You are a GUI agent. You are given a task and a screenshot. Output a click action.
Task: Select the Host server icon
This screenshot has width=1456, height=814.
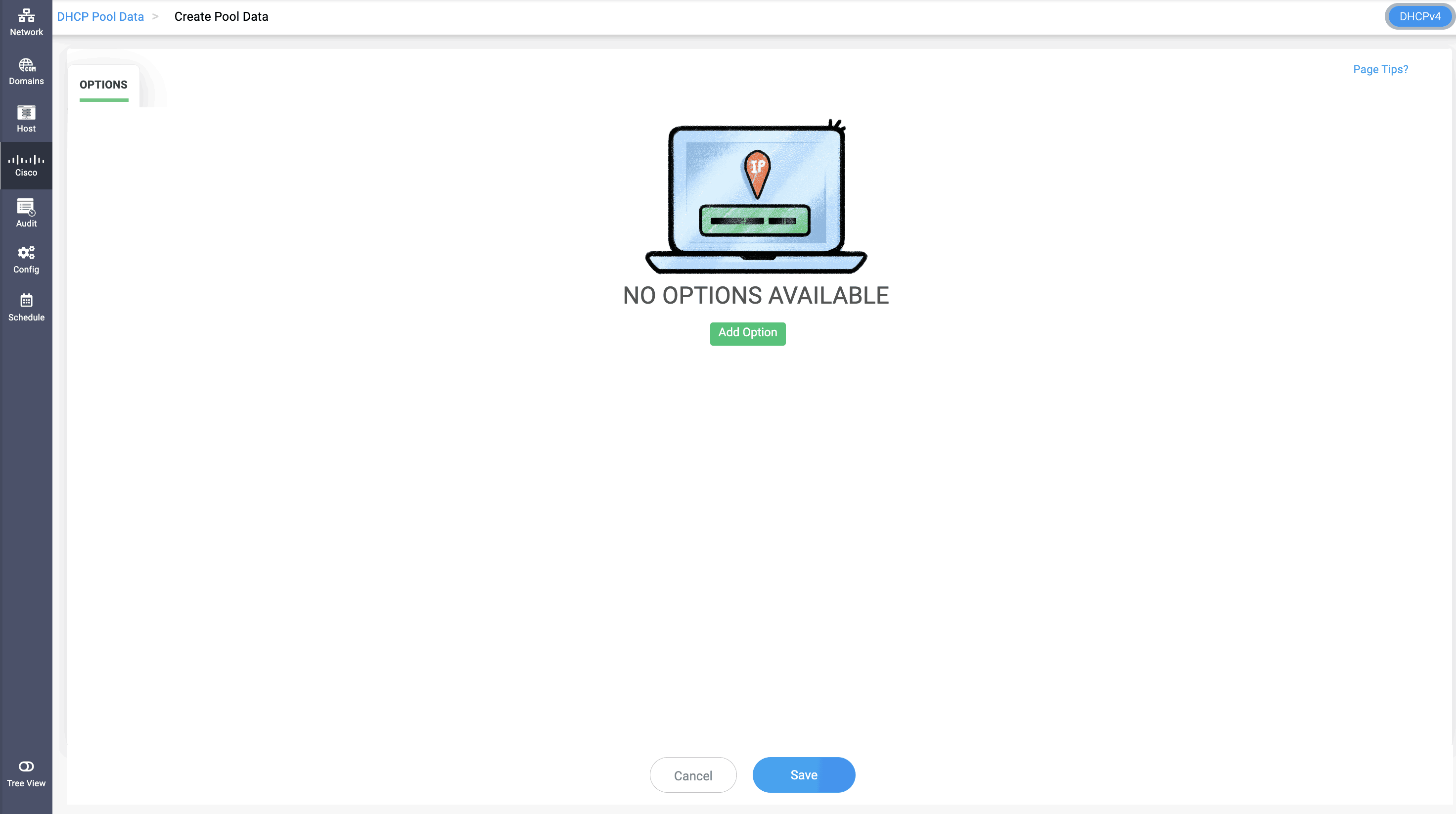tap(26, 113)
